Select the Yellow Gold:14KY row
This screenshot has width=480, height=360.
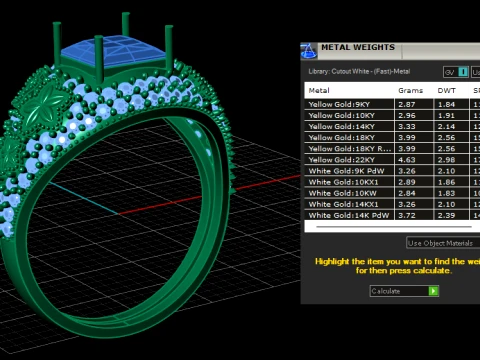click(392, 126)
